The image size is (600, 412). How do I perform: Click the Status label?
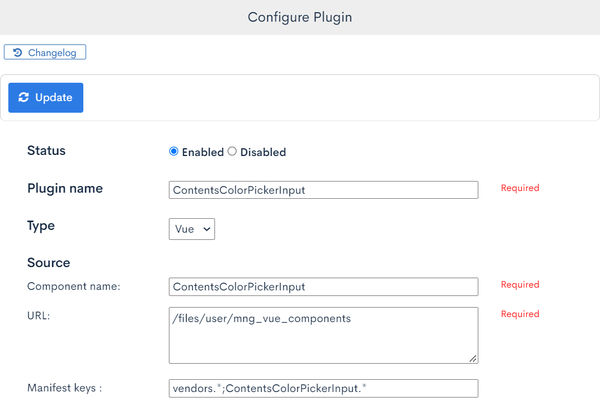pyautogui.click(x=46, y=150)
